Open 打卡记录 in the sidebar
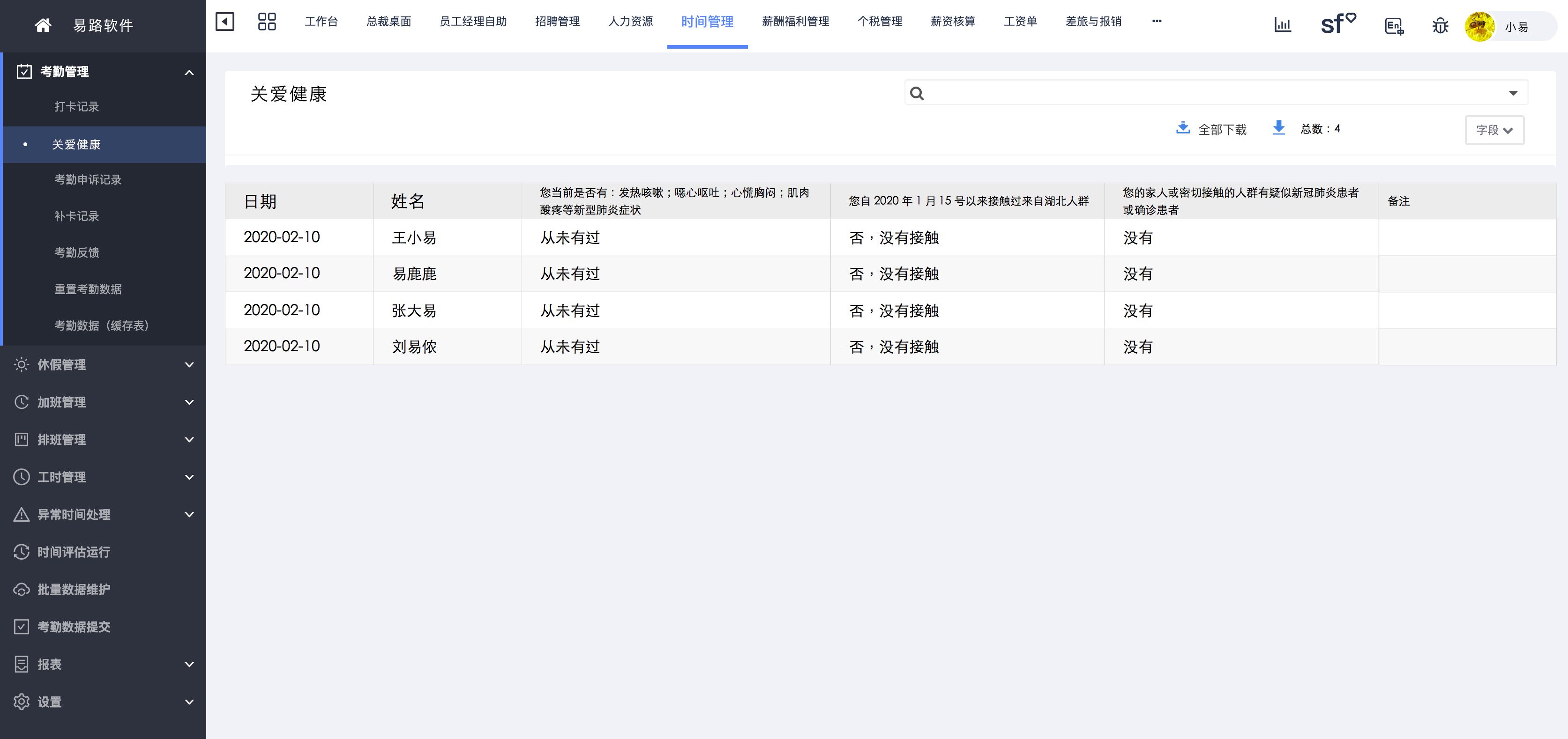1568x739 pixels. (x=77, y=107)
